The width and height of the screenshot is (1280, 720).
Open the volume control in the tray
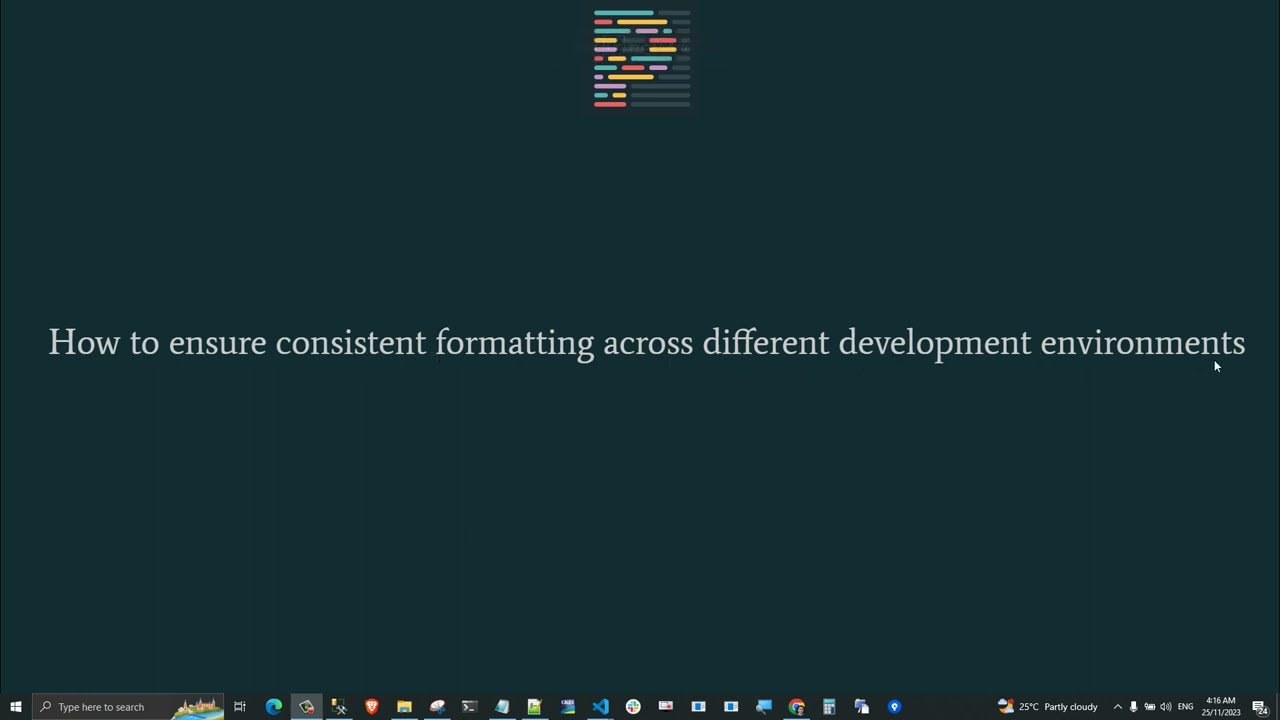[x=1165, y=707]
